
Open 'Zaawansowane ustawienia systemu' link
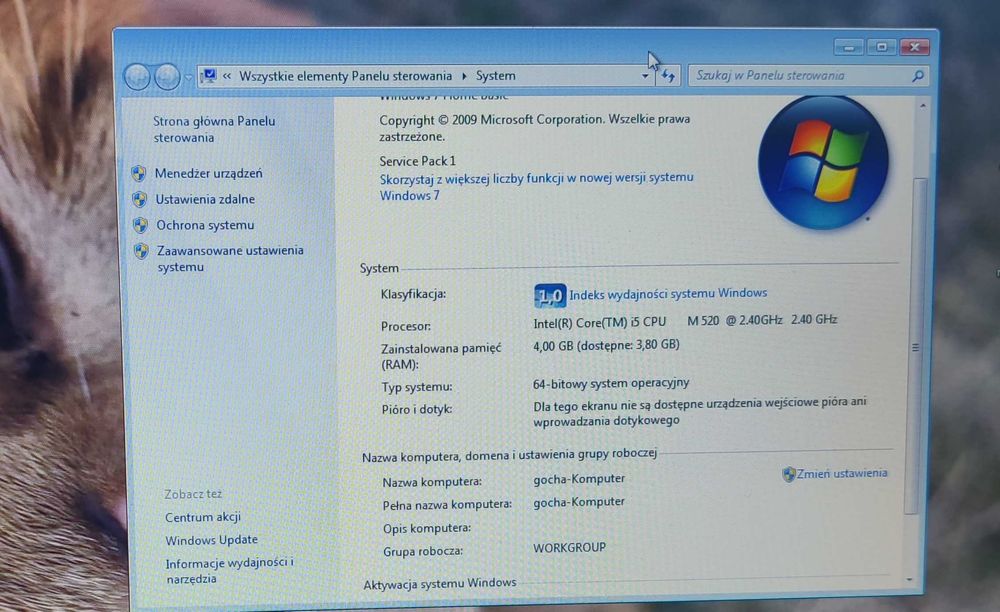[x=230, y=259]
